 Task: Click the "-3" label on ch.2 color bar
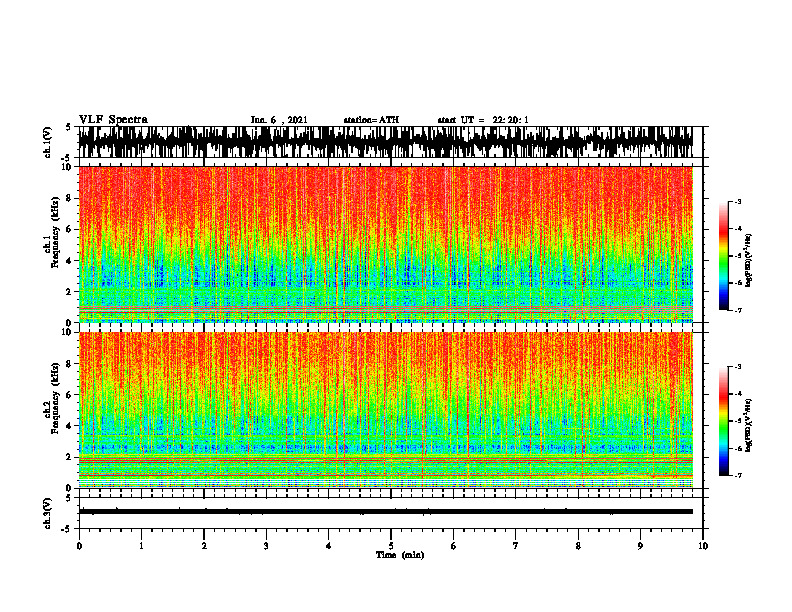tap(738, 367)
